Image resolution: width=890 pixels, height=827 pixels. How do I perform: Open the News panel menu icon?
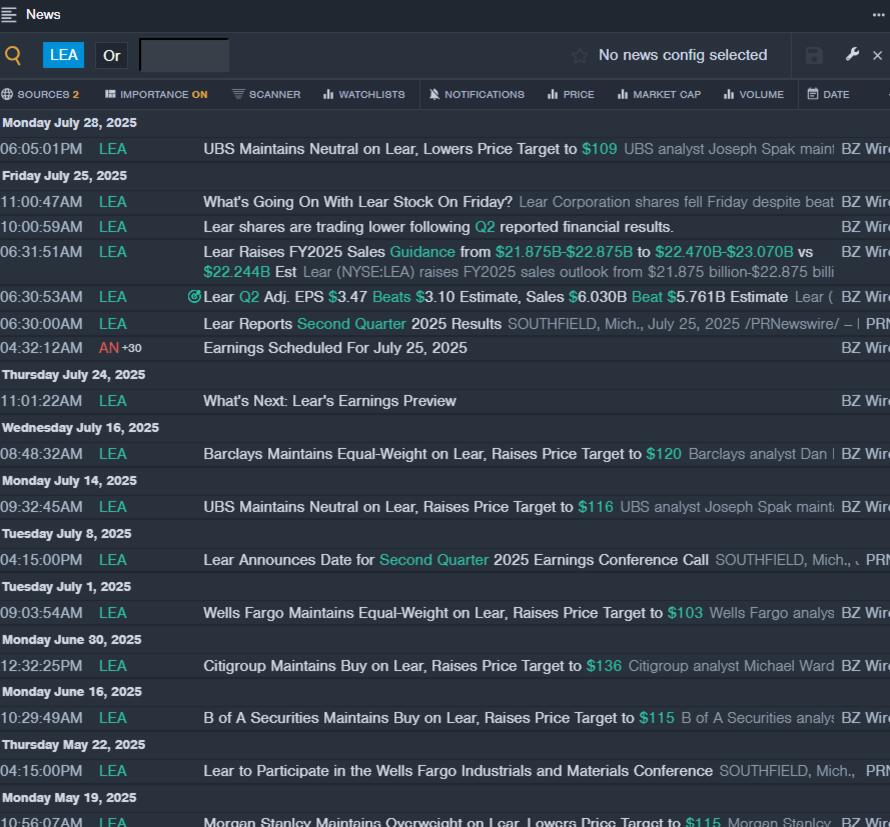(x=9, y=15)
